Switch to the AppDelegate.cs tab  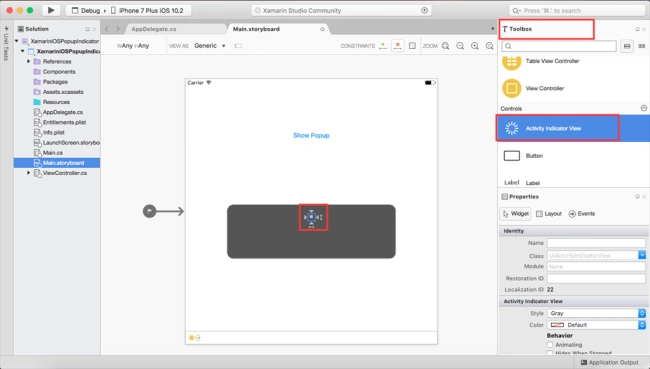154,29
